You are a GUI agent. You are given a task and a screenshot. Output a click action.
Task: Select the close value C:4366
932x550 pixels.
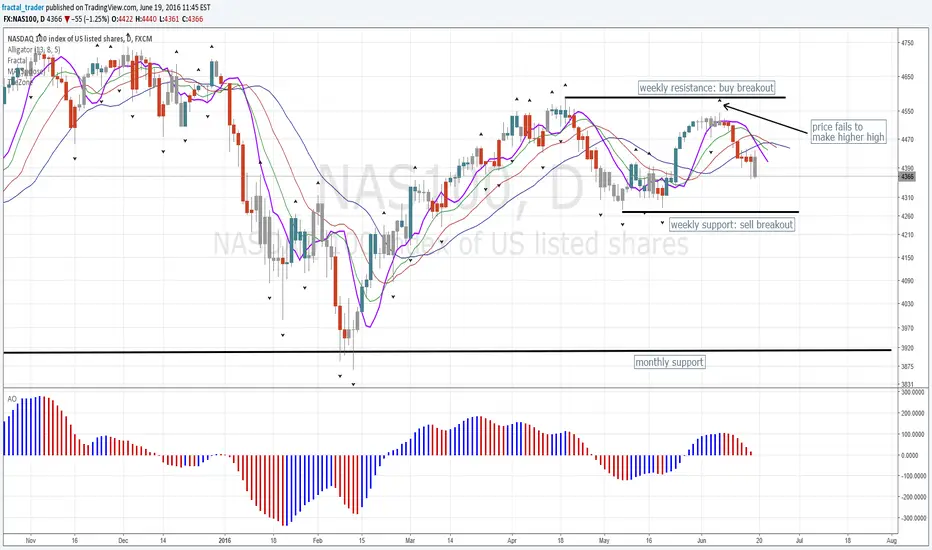point(192,19)
